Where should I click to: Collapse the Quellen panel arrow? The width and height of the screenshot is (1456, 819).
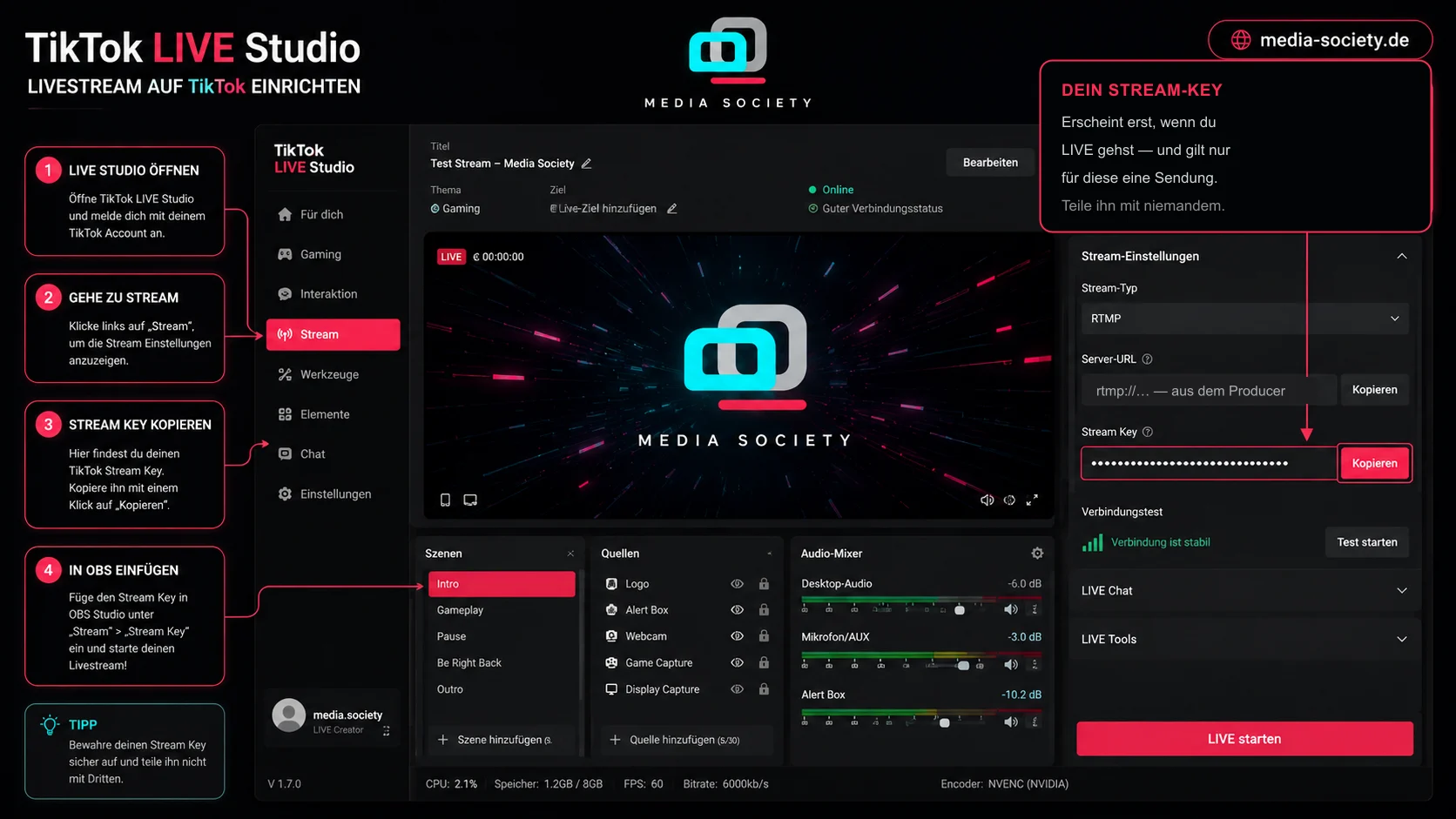[770, 554]
